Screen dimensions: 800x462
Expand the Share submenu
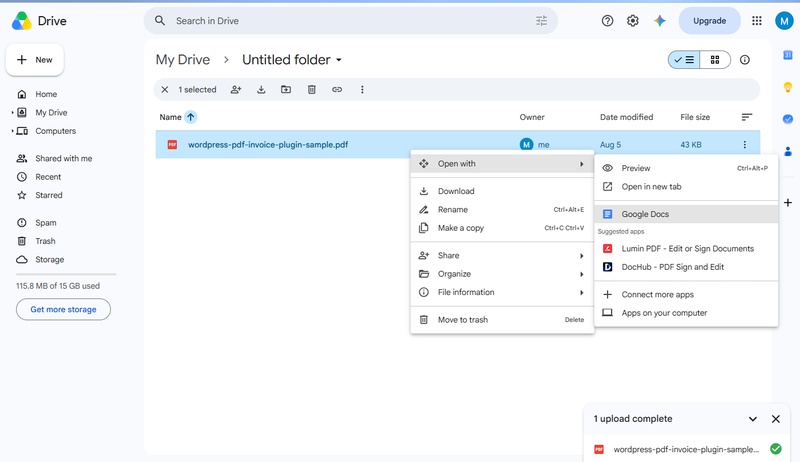(x=502, y=255)
